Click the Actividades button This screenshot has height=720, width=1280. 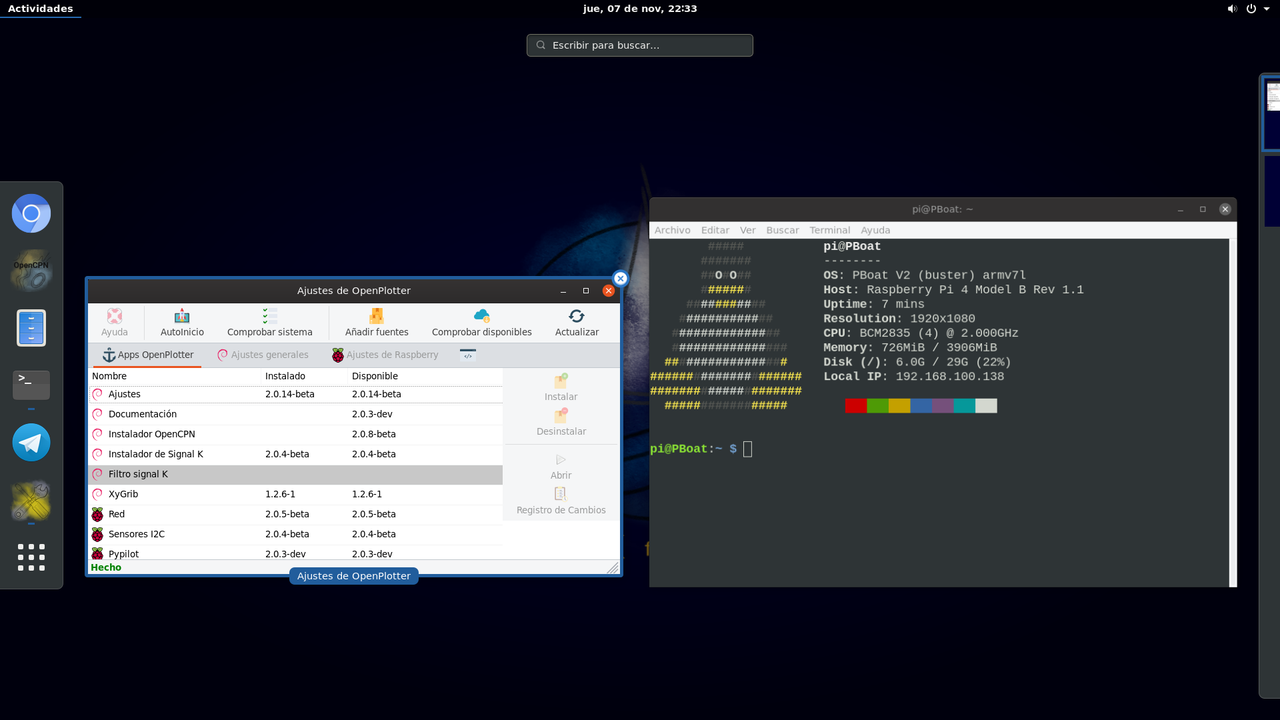40,8
